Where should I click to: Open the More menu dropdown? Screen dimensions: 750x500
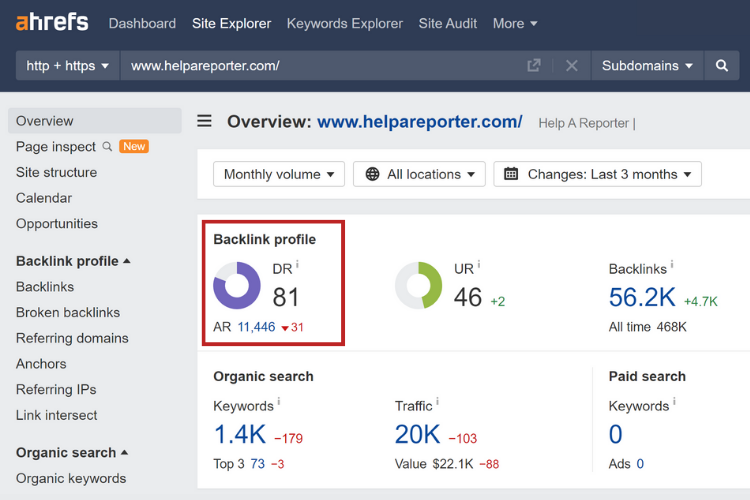pos(515,23)
